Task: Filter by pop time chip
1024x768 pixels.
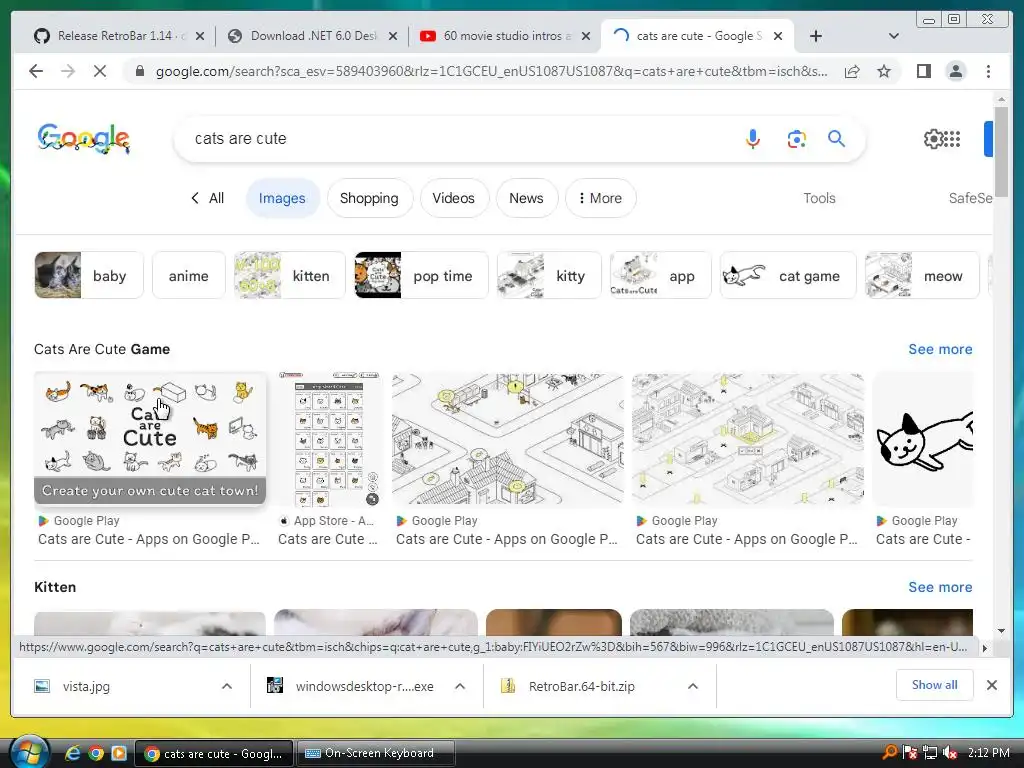Action: coord(421,276)
